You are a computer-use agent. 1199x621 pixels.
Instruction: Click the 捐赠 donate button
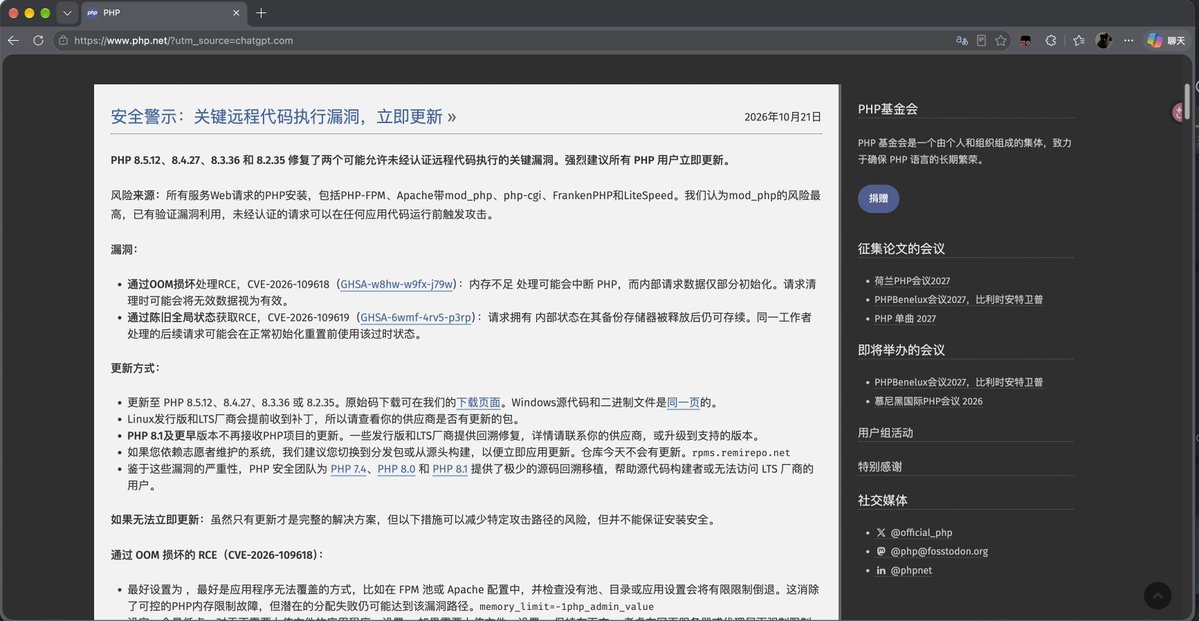coord(879,199)
